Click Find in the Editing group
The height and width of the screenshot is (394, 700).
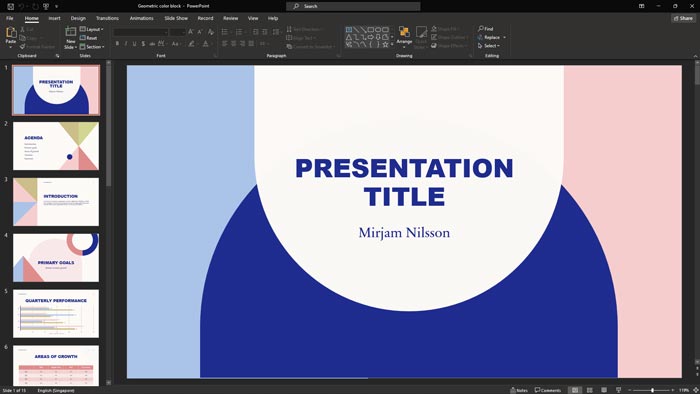486,29
